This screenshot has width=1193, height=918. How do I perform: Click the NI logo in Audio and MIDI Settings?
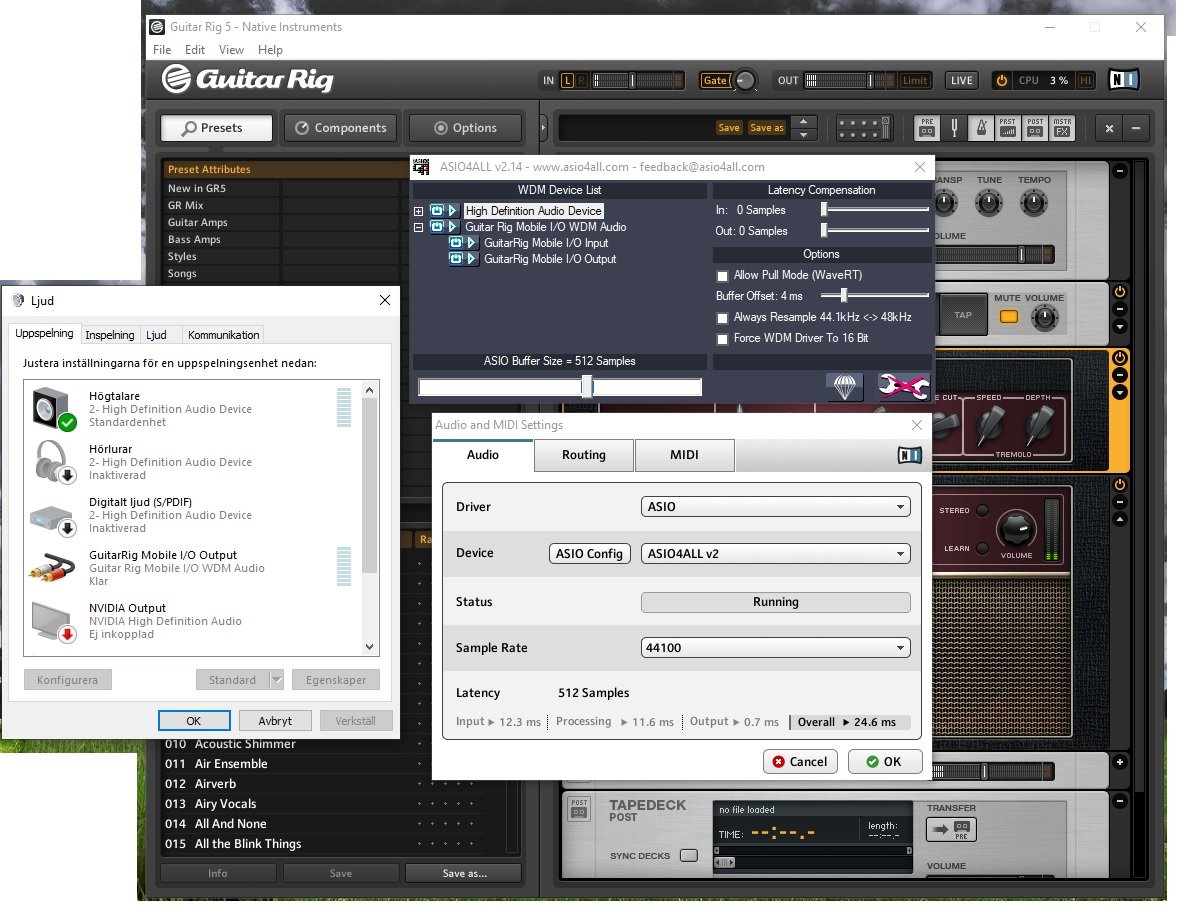(x=910, y=455)
